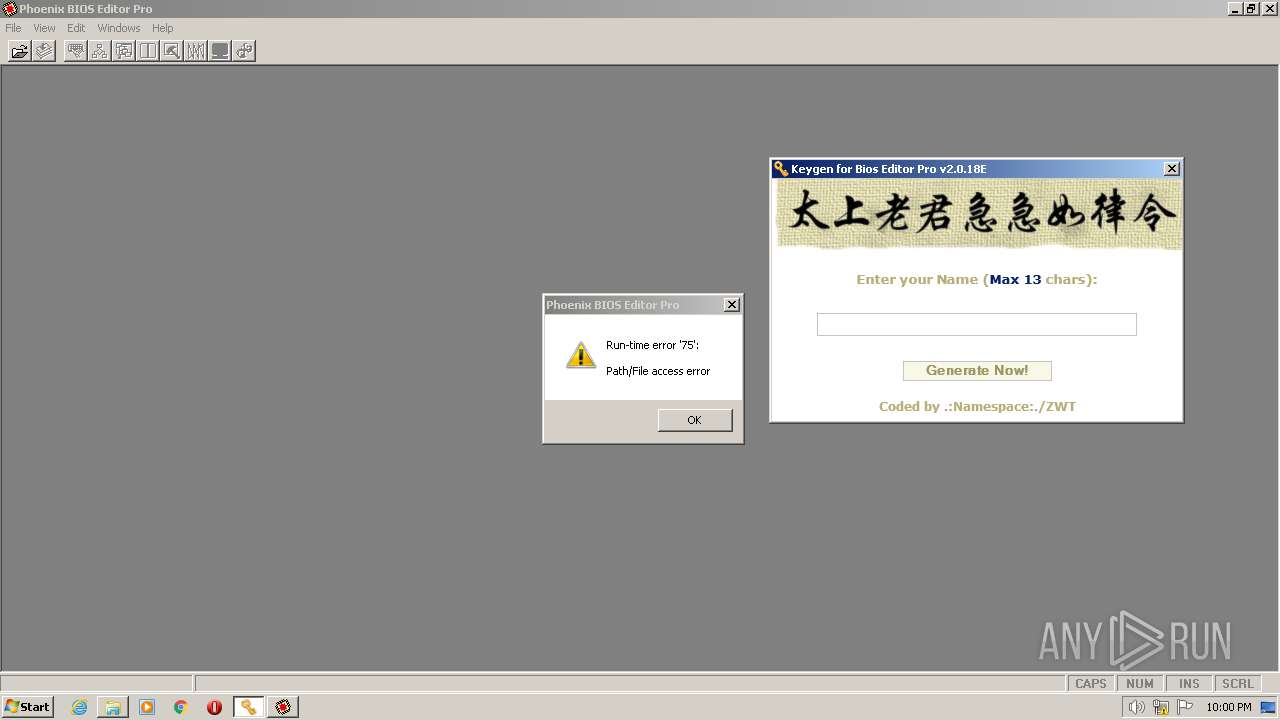
Task: Dismiss the run-time error with OK
Action: click(695, 420)
